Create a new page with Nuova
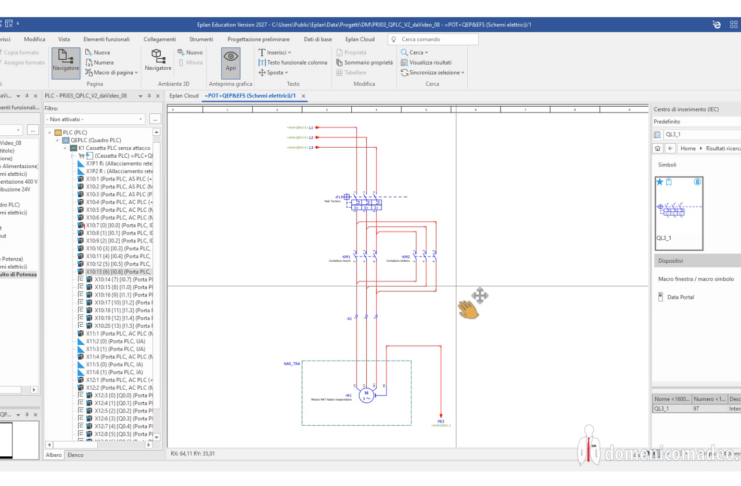741x486 pixels. click(x=98, y=52)
